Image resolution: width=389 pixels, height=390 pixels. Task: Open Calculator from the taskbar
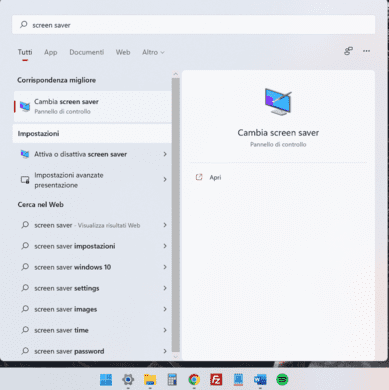pyautogui.click(x=172, y=379)
